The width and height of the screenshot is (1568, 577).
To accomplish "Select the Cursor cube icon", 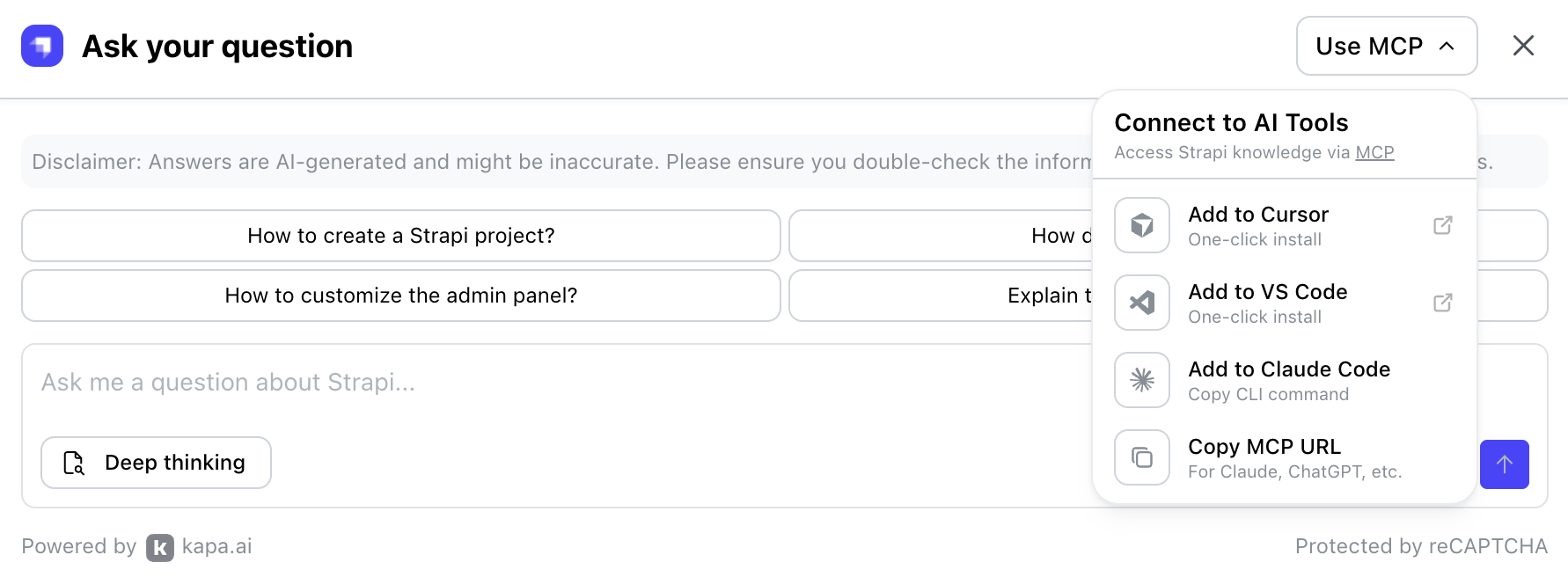I will coord(1141,225).
